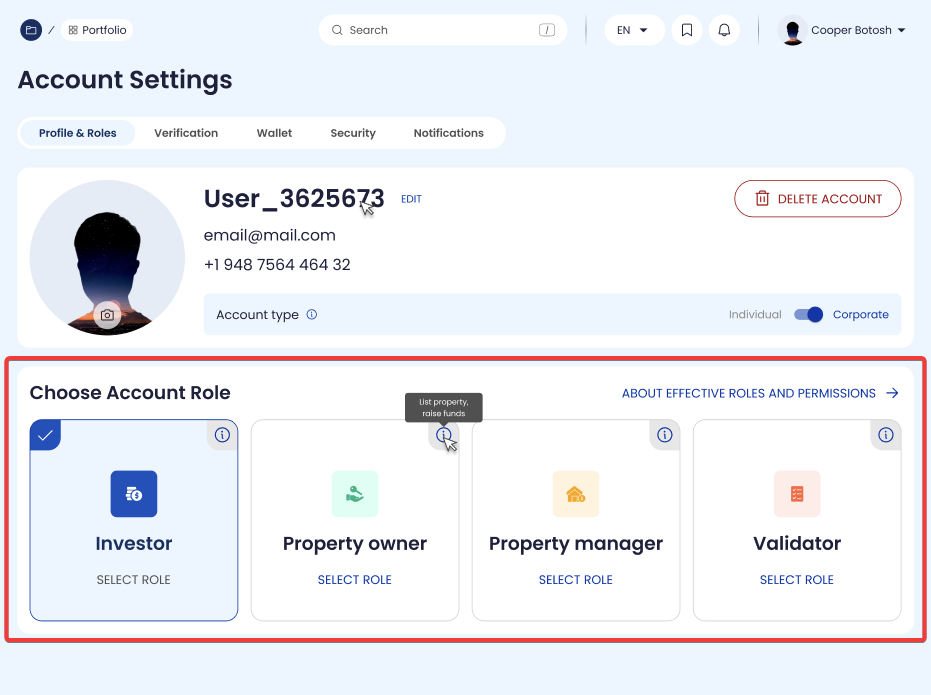Viewport: 931px width, 695px height.
Task: Expand the Cooper Botosh user menu
Action: click(846, 30)
